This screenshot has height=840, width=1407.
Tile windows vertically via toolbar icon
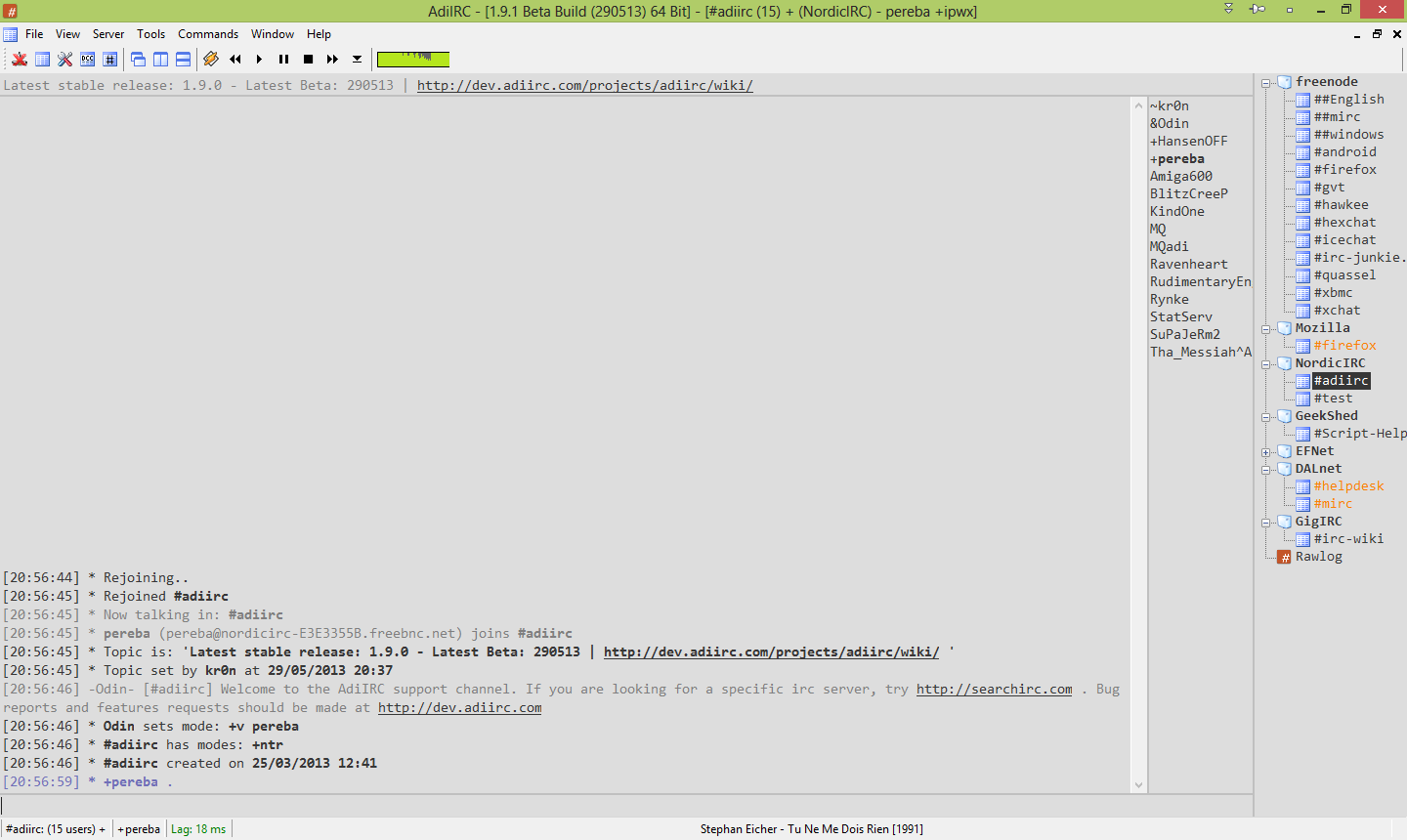[160, 59]
